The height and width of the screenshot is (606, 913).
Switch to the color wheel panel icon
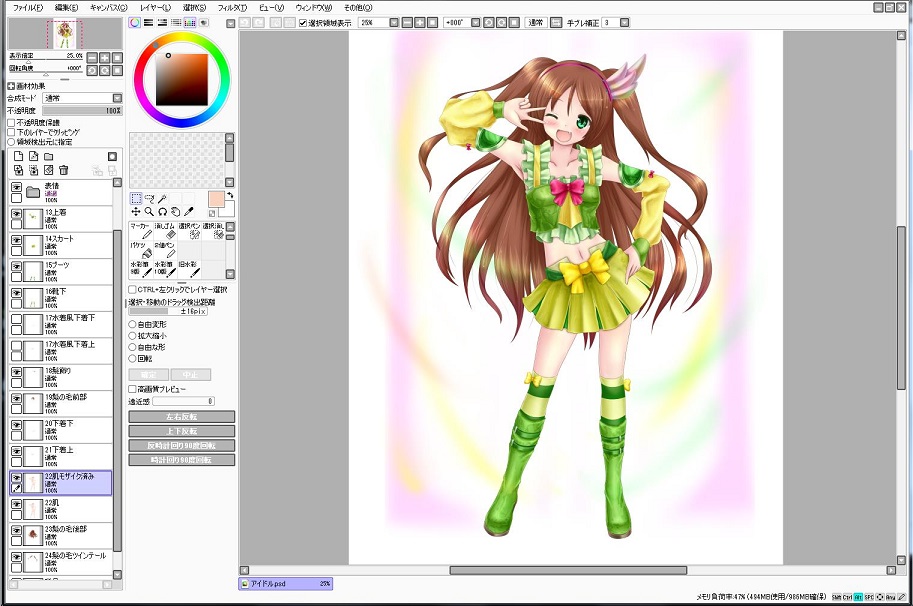[x=135, y=22]
